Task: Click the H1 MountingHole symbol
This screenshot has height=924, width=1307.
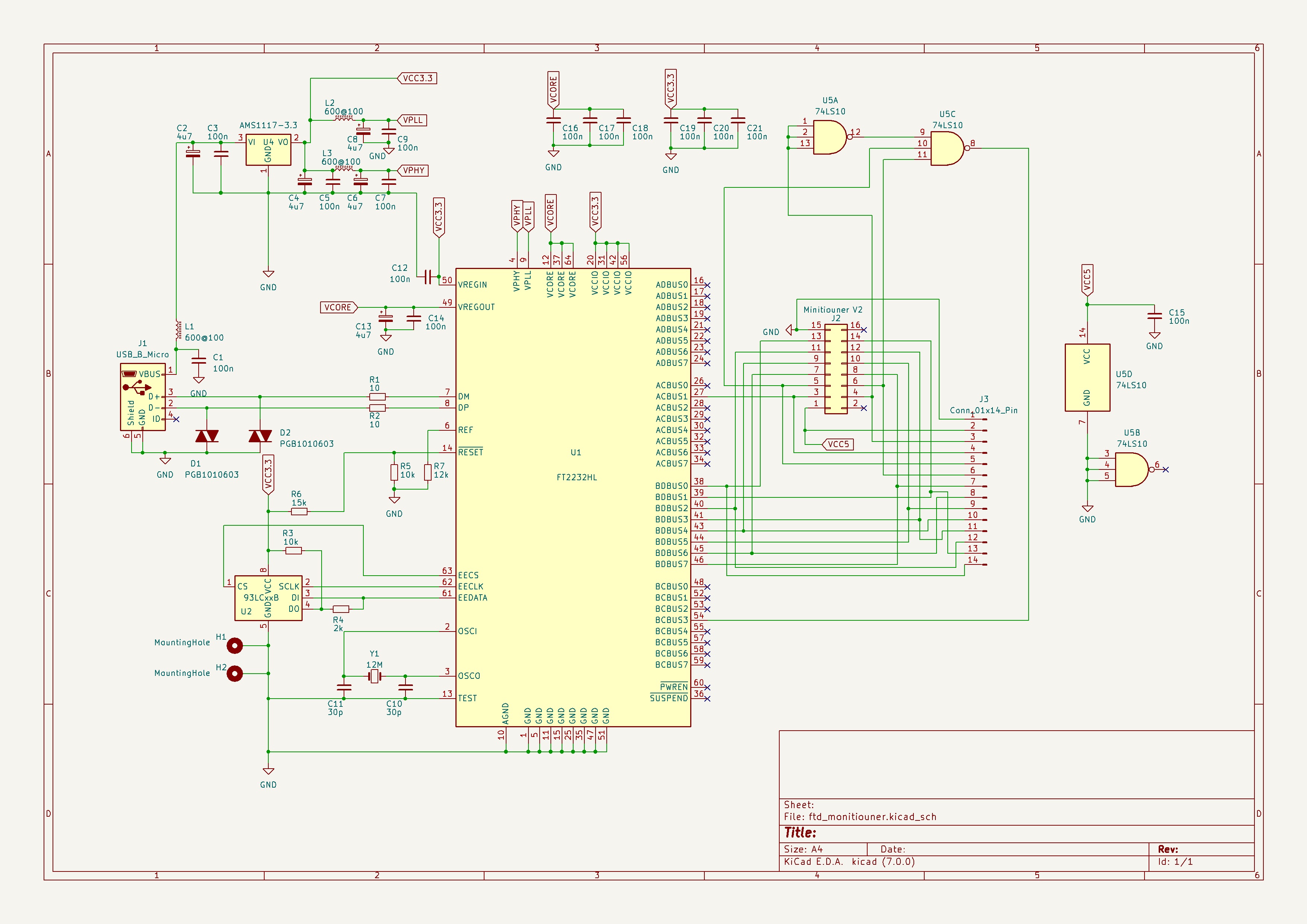Action: [x=234, y=645]
